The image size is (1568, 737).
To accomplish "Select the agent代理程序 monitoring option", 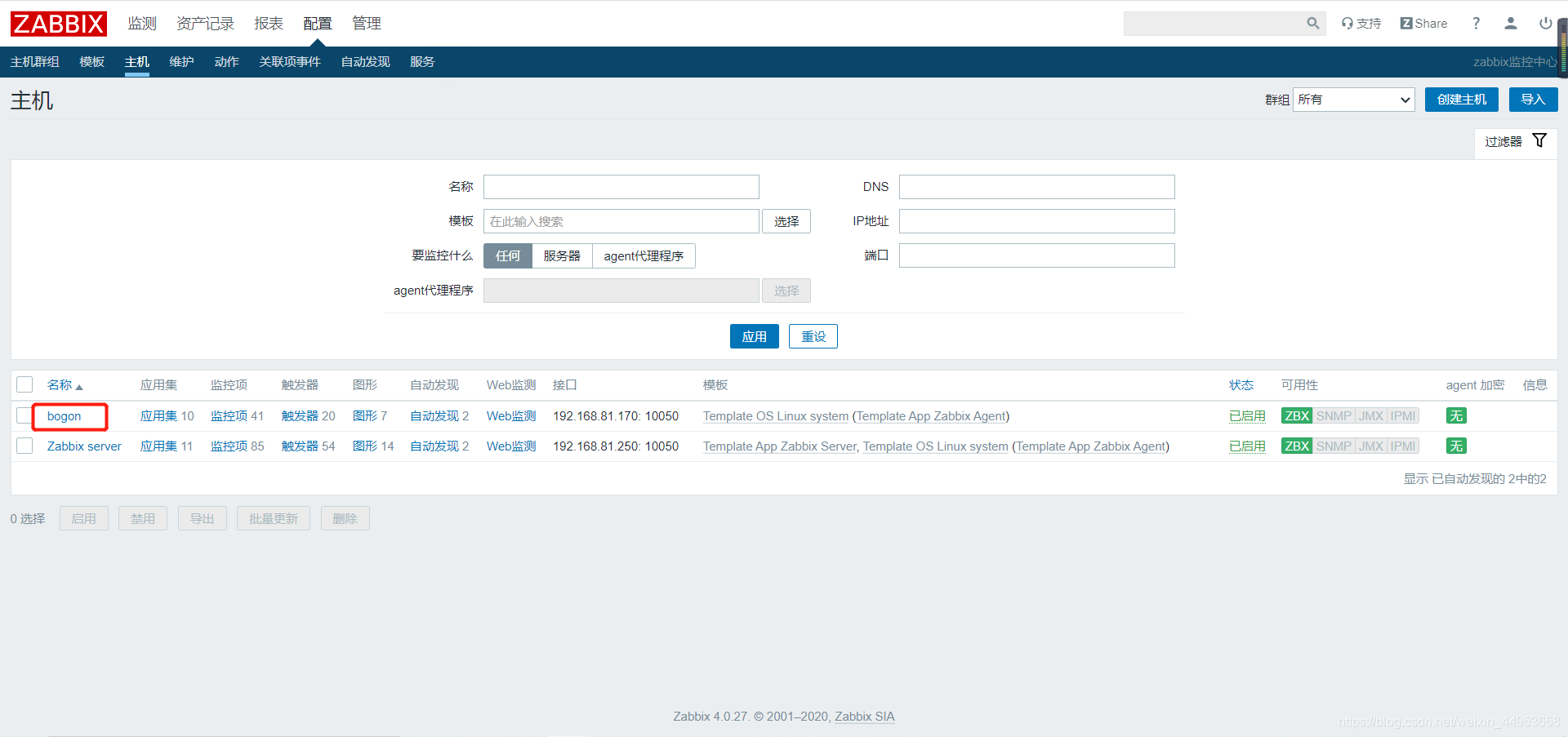I will (644, 255).
